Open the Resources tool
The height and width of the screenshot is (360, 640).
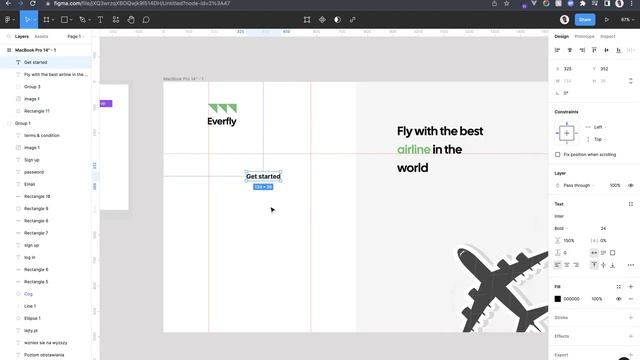coord(116,20)
